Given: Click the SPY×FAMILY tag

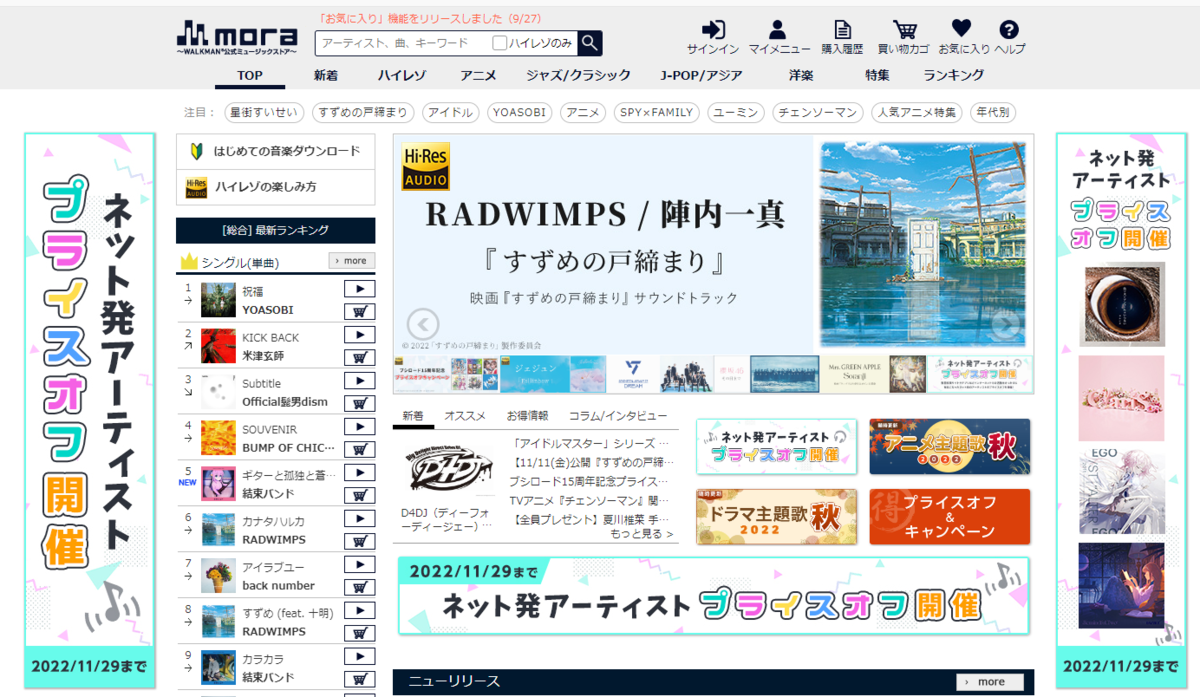Looking at the screenshot, I should pos(656,112).
